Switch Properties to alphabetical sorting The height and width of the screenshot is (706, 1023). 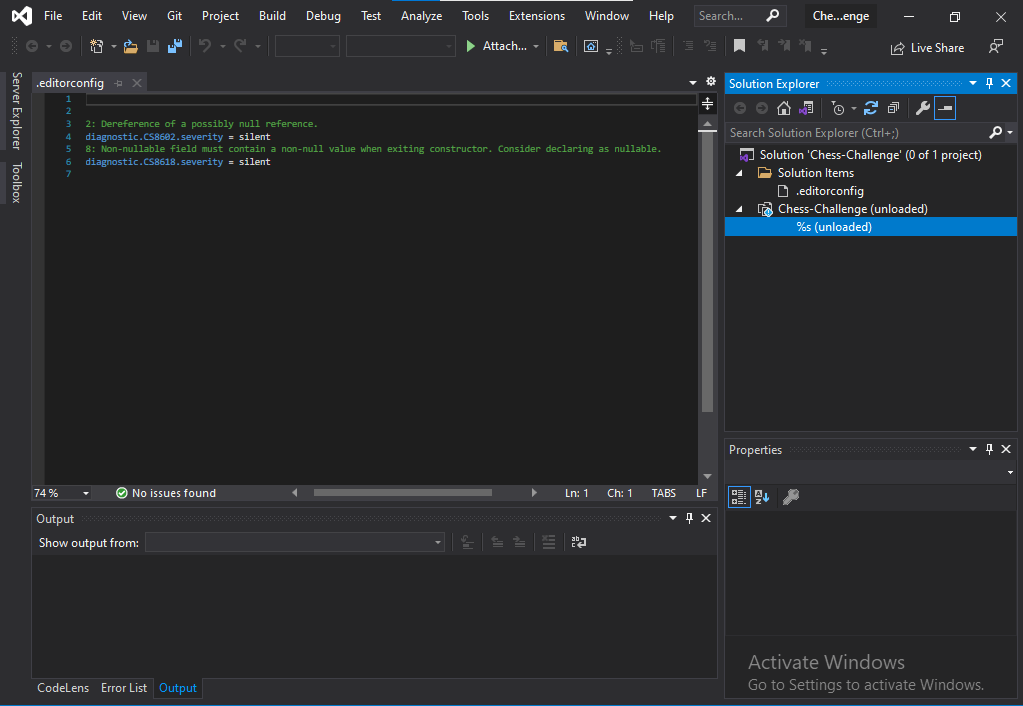[x=761, y=497]
